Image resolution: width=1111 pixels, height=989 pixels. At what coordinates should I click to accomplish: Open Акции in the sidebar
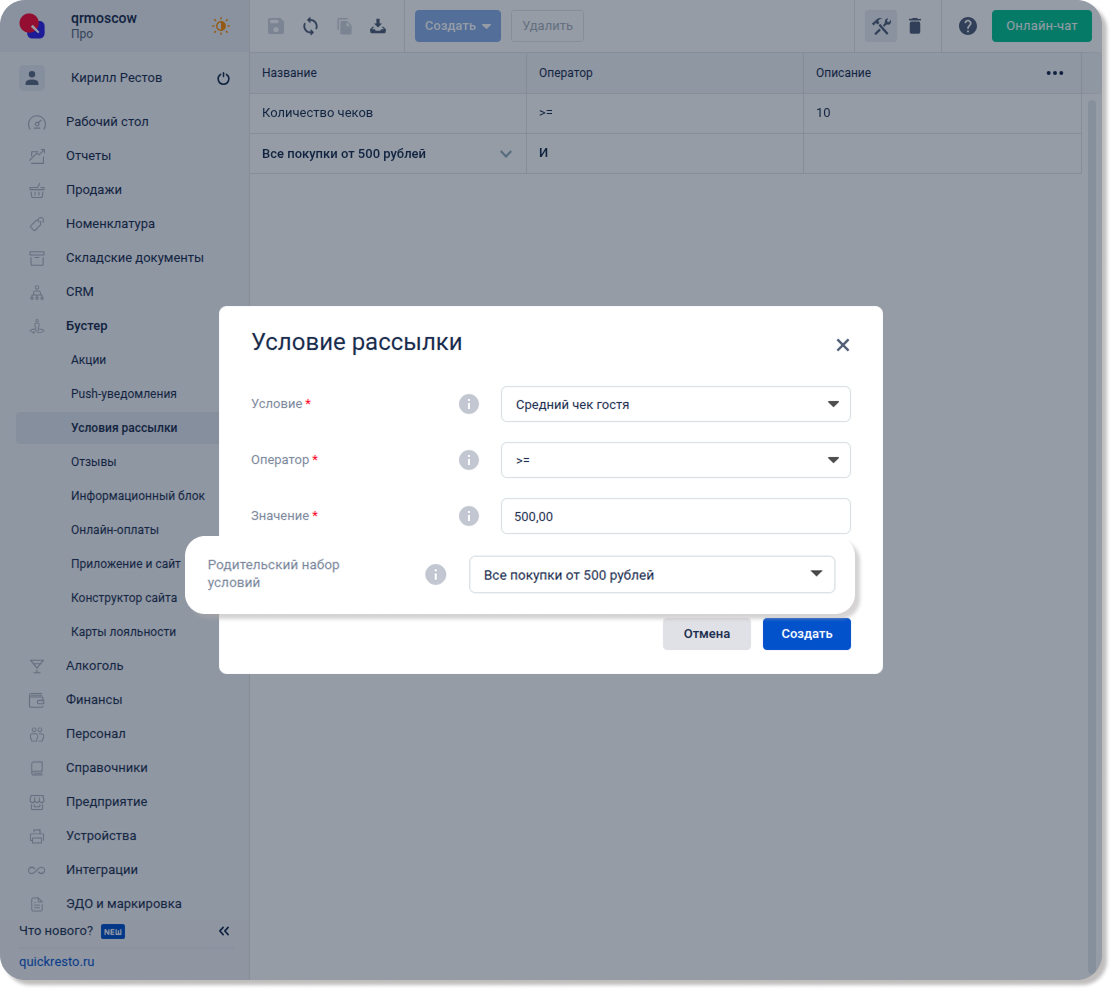(x=88, y=360)
